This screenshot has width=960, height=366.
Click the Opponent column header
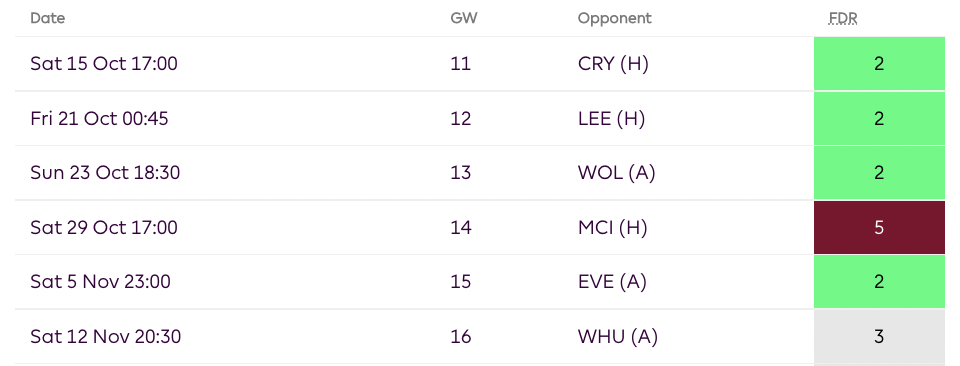(x=615, y=19)
